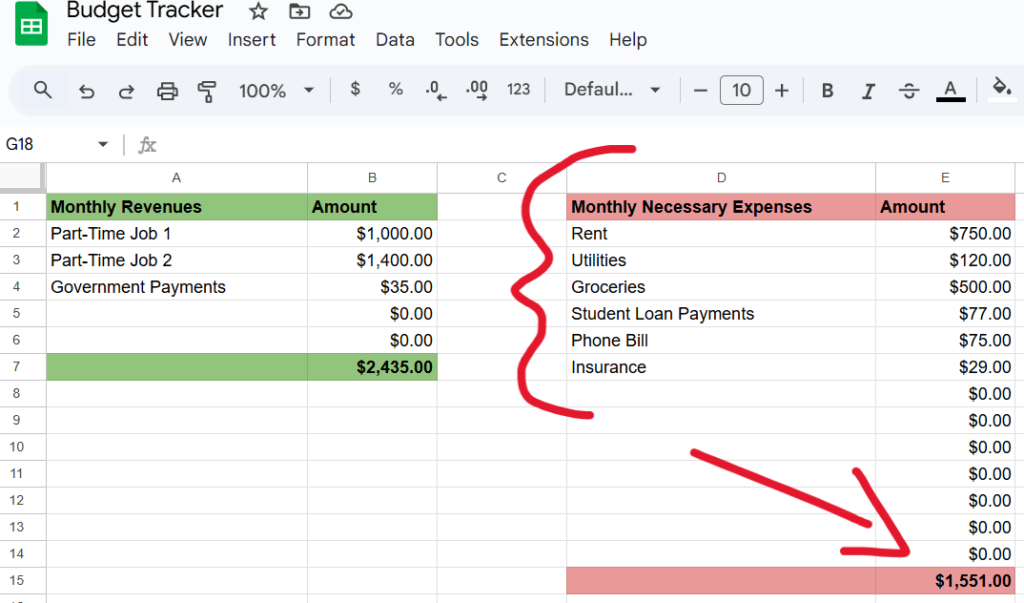The height and width of the screenshot is (603, 1024).
Task: Open the zoom level dropdown
Action: pyautogui.click(x=276, y=90)
